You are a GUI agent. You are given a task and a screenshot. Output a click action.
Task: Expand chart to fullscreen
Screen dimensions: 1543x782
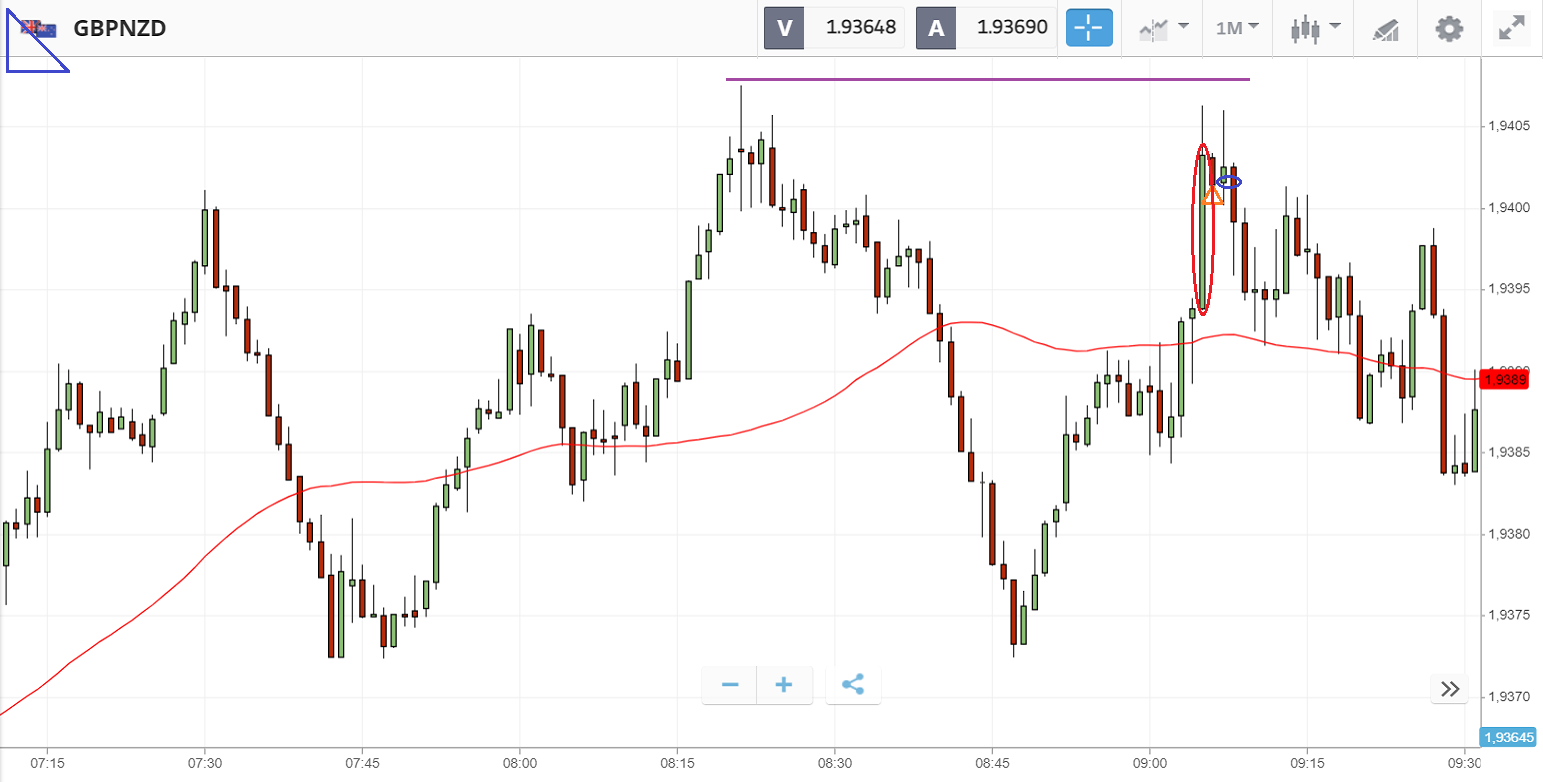(1511, 28)
